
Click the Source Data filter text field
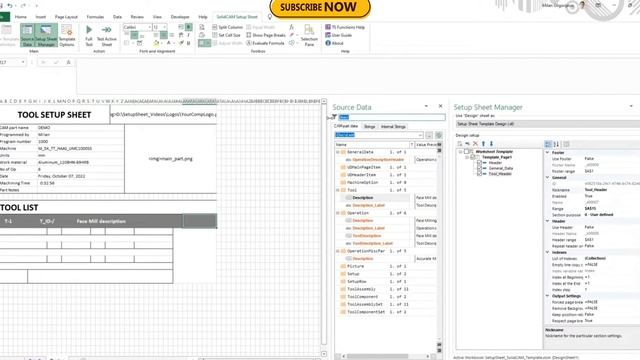point(392,117)
